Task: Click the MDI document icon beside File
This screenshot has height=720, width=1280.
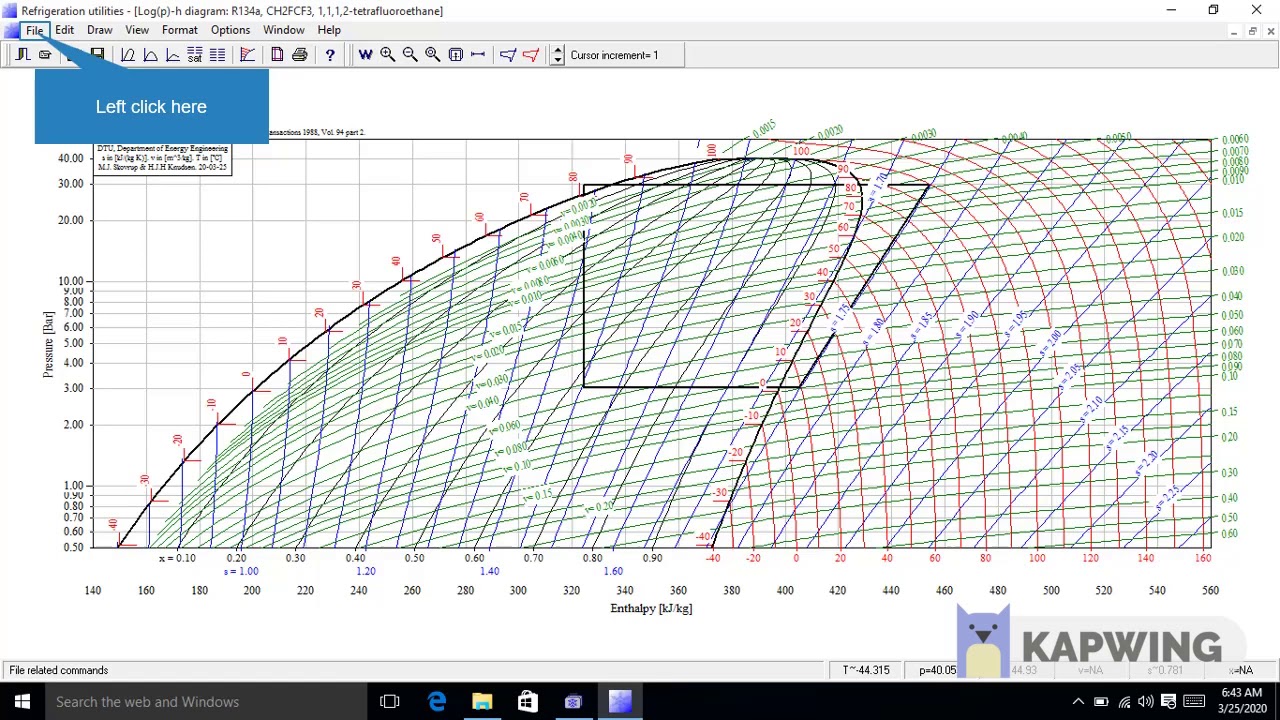Action: (10, 30)
